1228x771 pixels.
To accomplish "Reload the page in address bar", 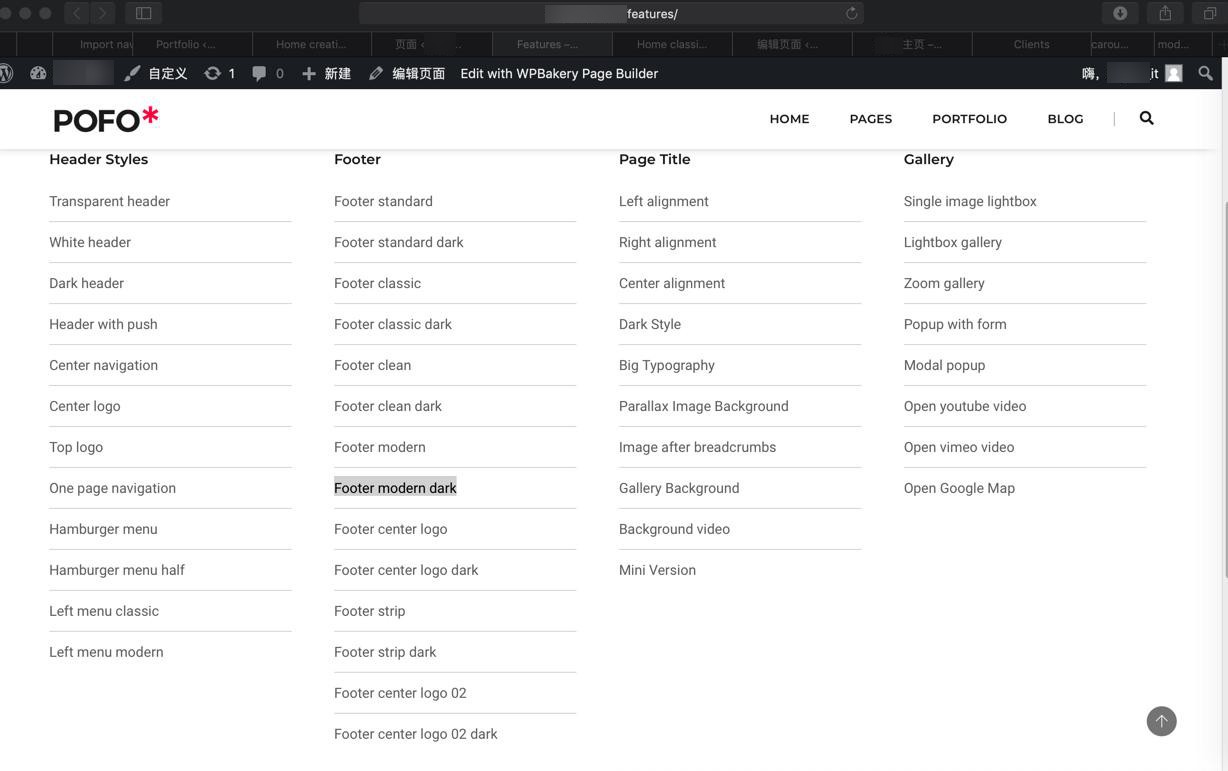I will (851, 13).
